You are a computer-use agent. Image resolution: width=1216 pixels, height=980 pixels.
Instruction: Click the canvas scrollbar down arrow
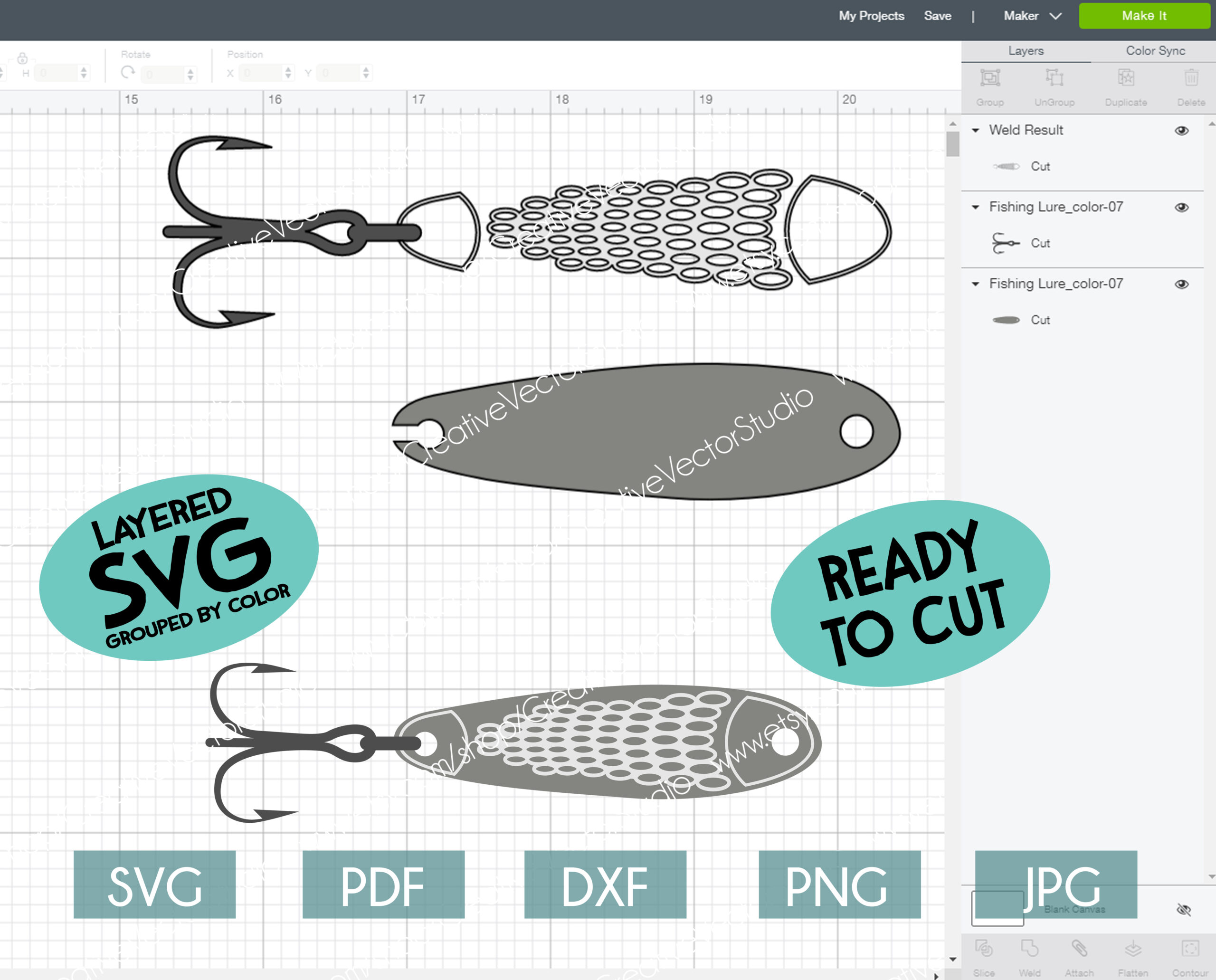coord(953,959)
